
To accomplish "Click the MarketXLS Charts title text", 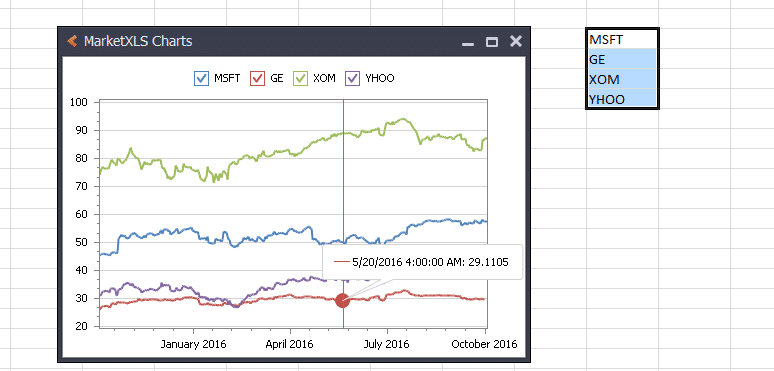I will (138, 41).
